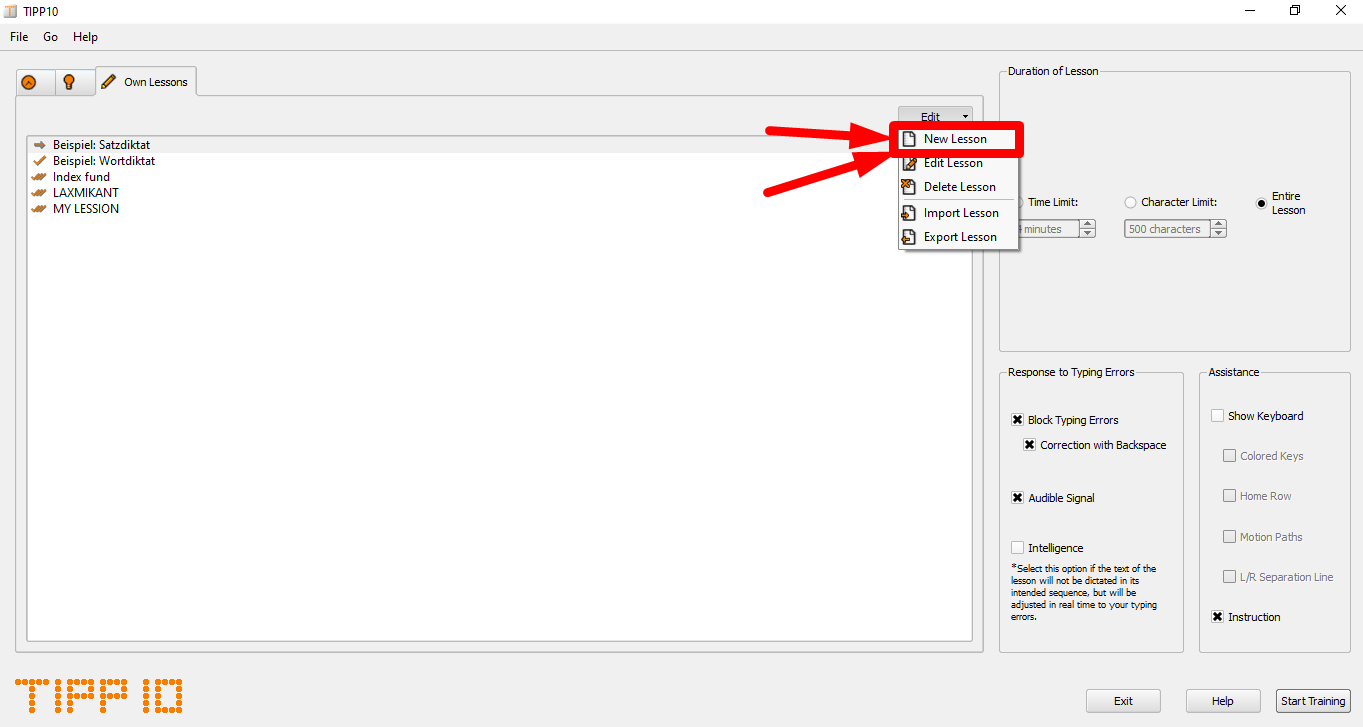Click the Edit Lesson pencil icon
1363x727 pixels.
pos(909,163)
